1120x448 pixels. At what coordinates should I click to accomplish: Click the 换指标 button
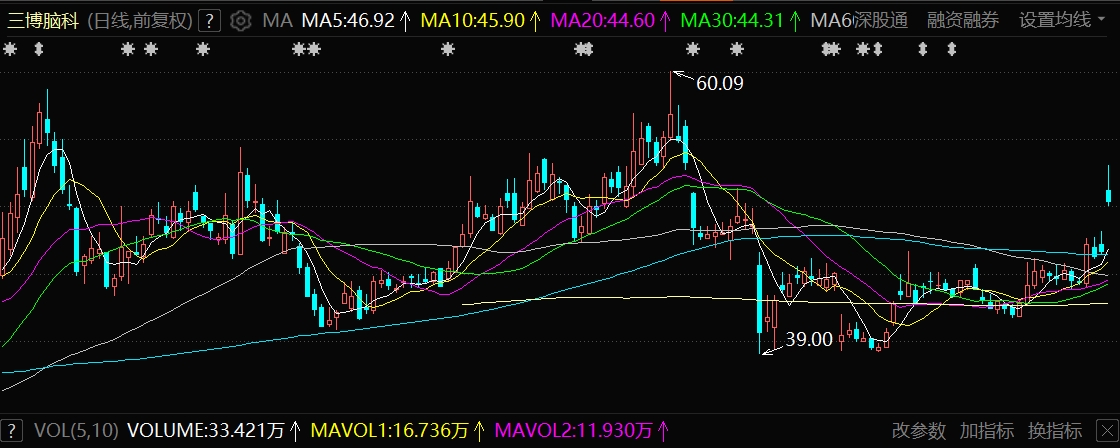1055,431
